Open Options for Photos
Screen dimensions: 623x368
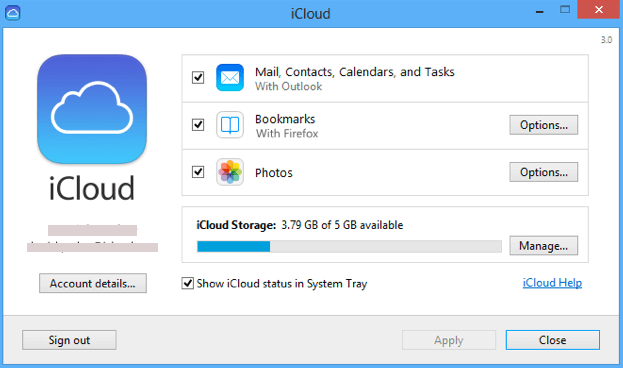pyautogui.click(x=544, y=172)
